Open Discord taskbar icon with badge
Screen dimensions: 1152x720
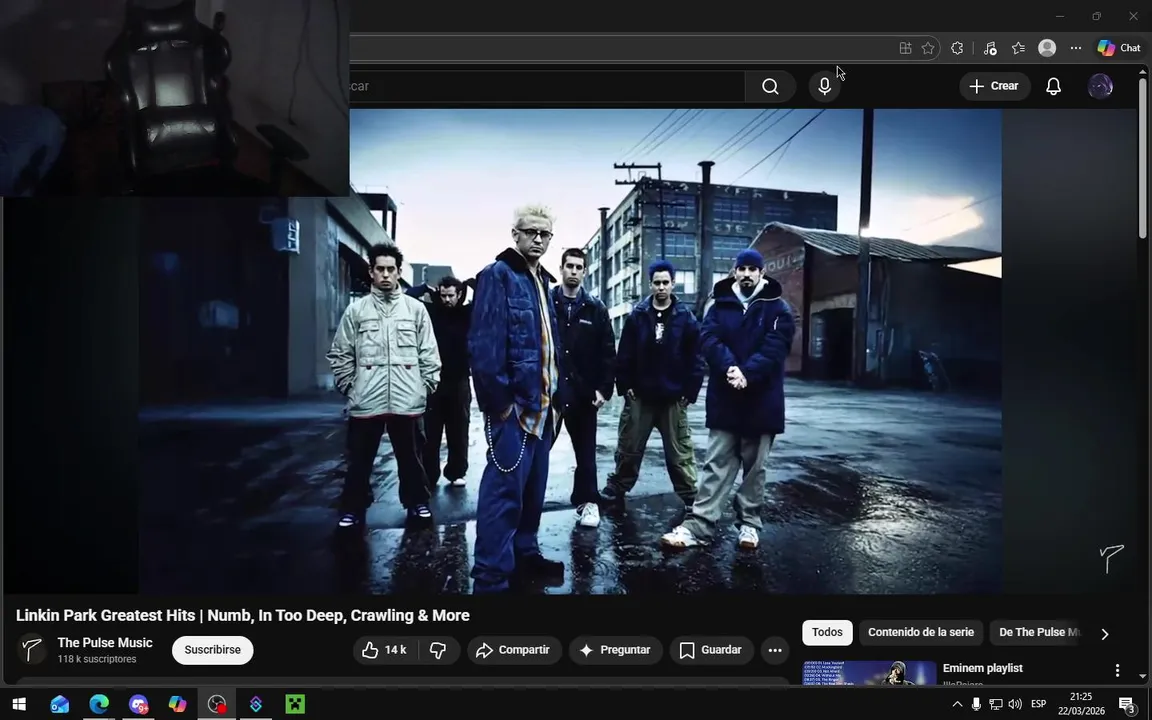138,704
